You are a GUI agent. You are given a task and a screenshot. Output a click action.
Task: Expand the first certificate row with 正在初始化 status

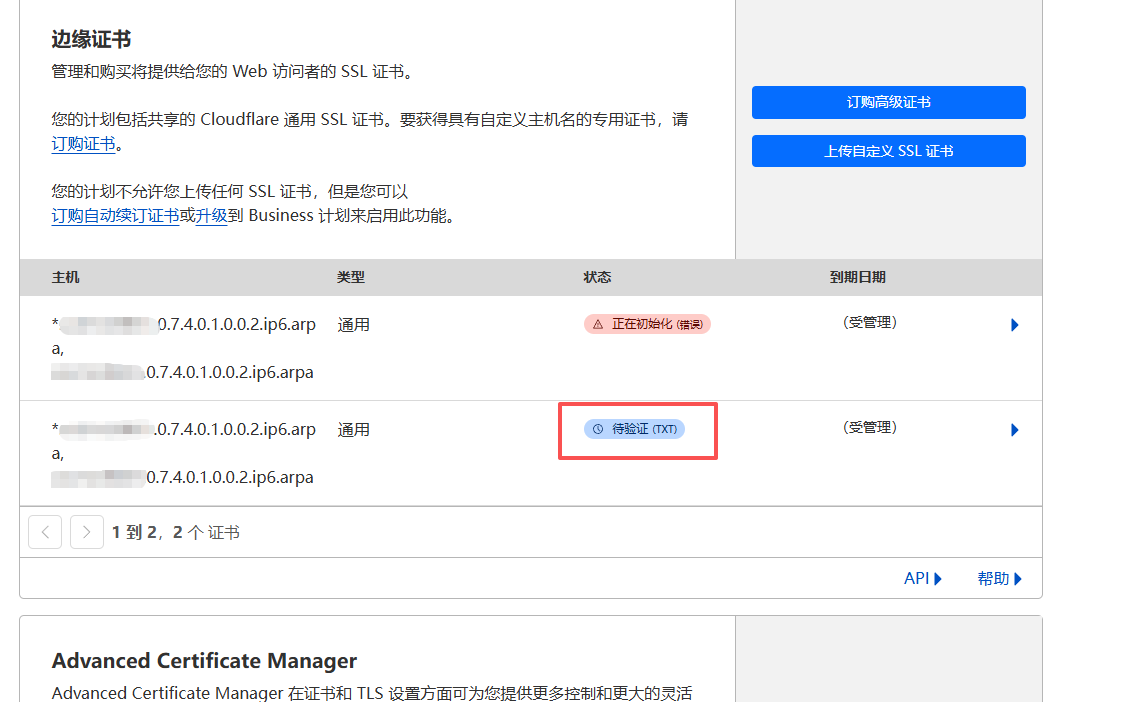click(1014, 325)
